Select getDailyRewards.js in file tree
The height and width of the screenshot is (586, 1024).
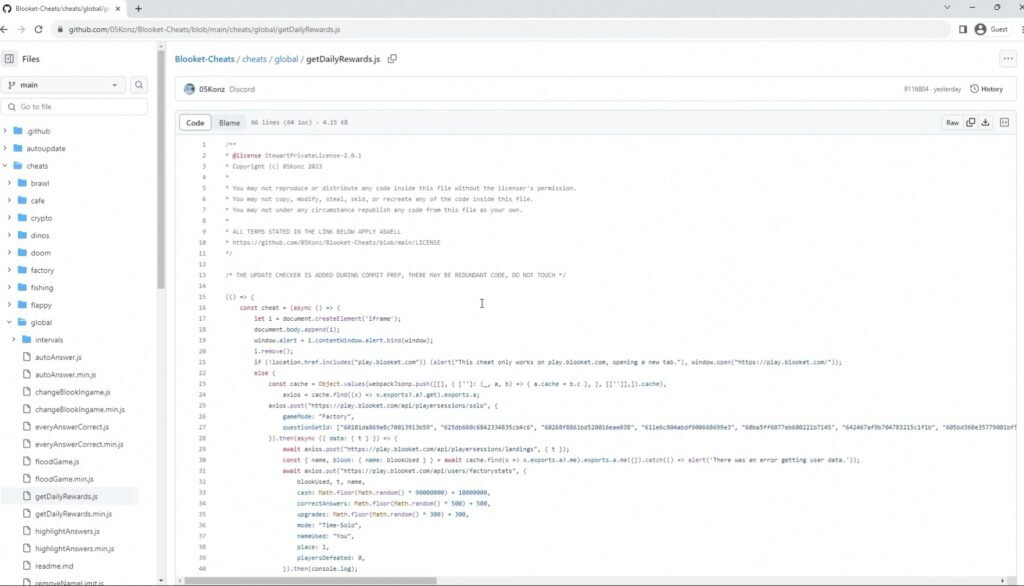[66, 496]
